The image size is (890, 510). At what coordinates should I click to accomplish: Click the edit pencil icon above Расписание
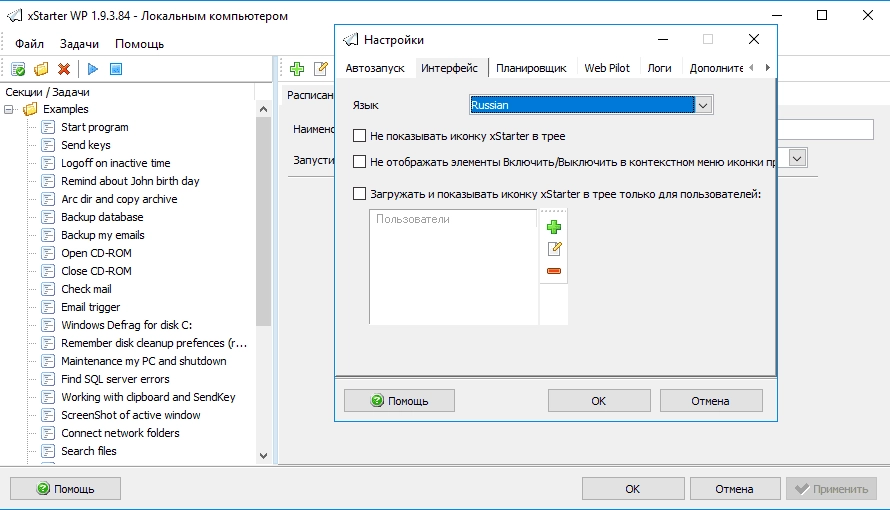click(321, 69)
